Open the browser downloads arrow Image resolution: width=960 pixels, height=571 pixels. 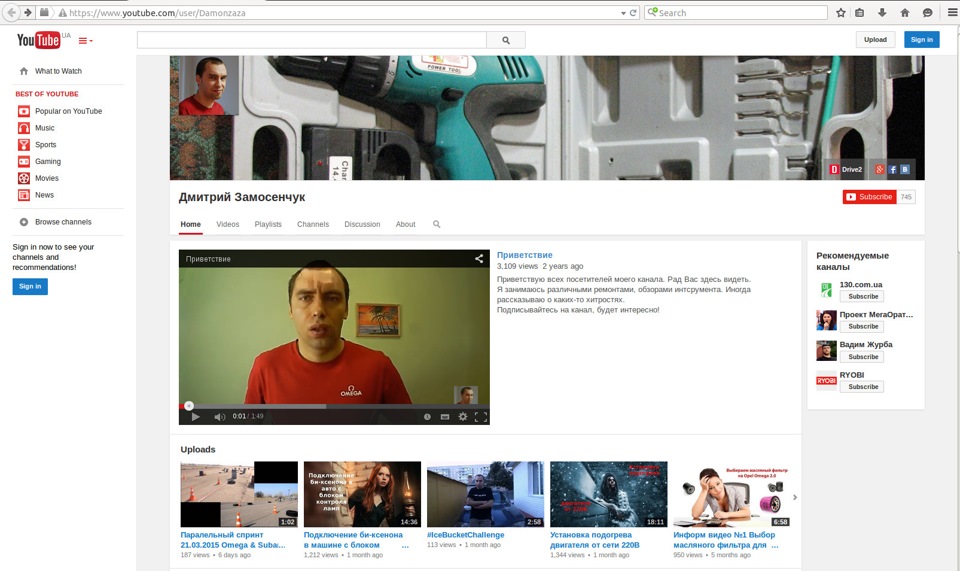pos(882,13)
